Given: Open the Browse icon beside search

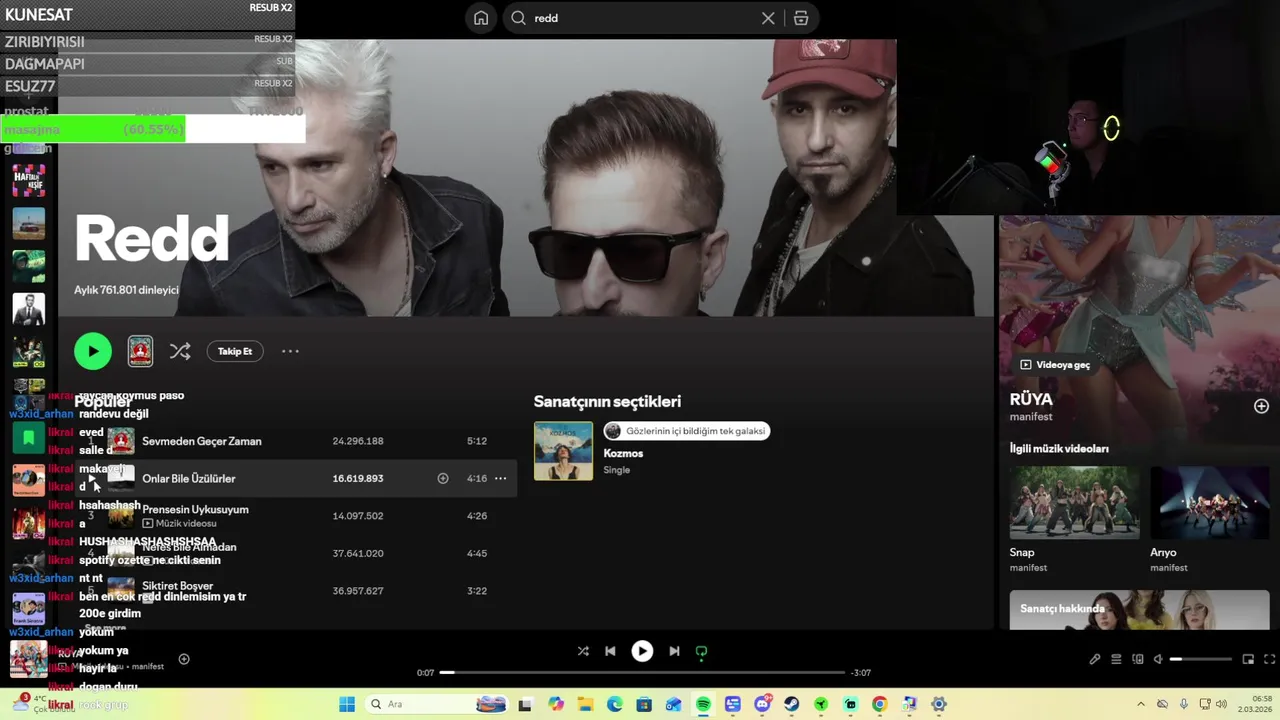Looking at the screenshot, I should 801,18.
